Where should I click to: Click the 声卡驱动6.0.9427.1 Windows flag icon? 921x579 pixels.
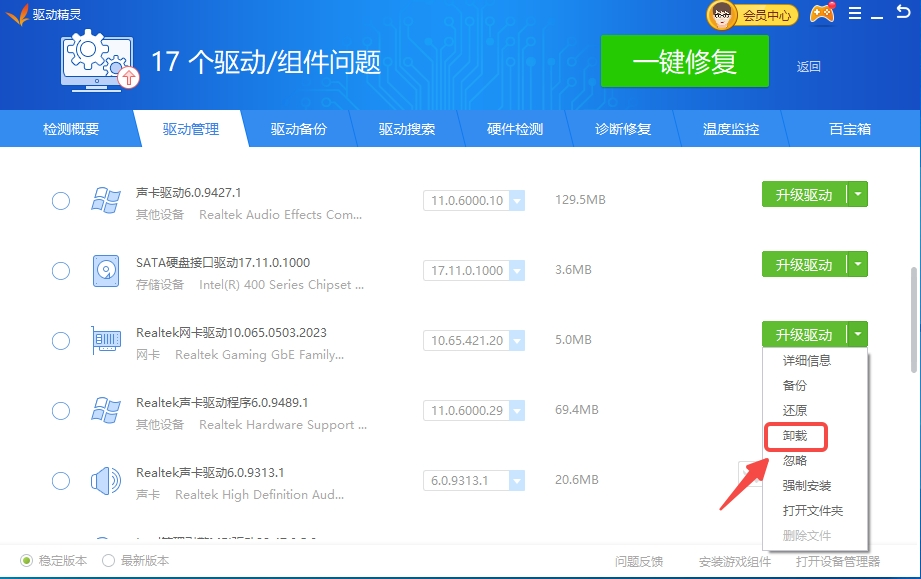[x=105, y=201]
